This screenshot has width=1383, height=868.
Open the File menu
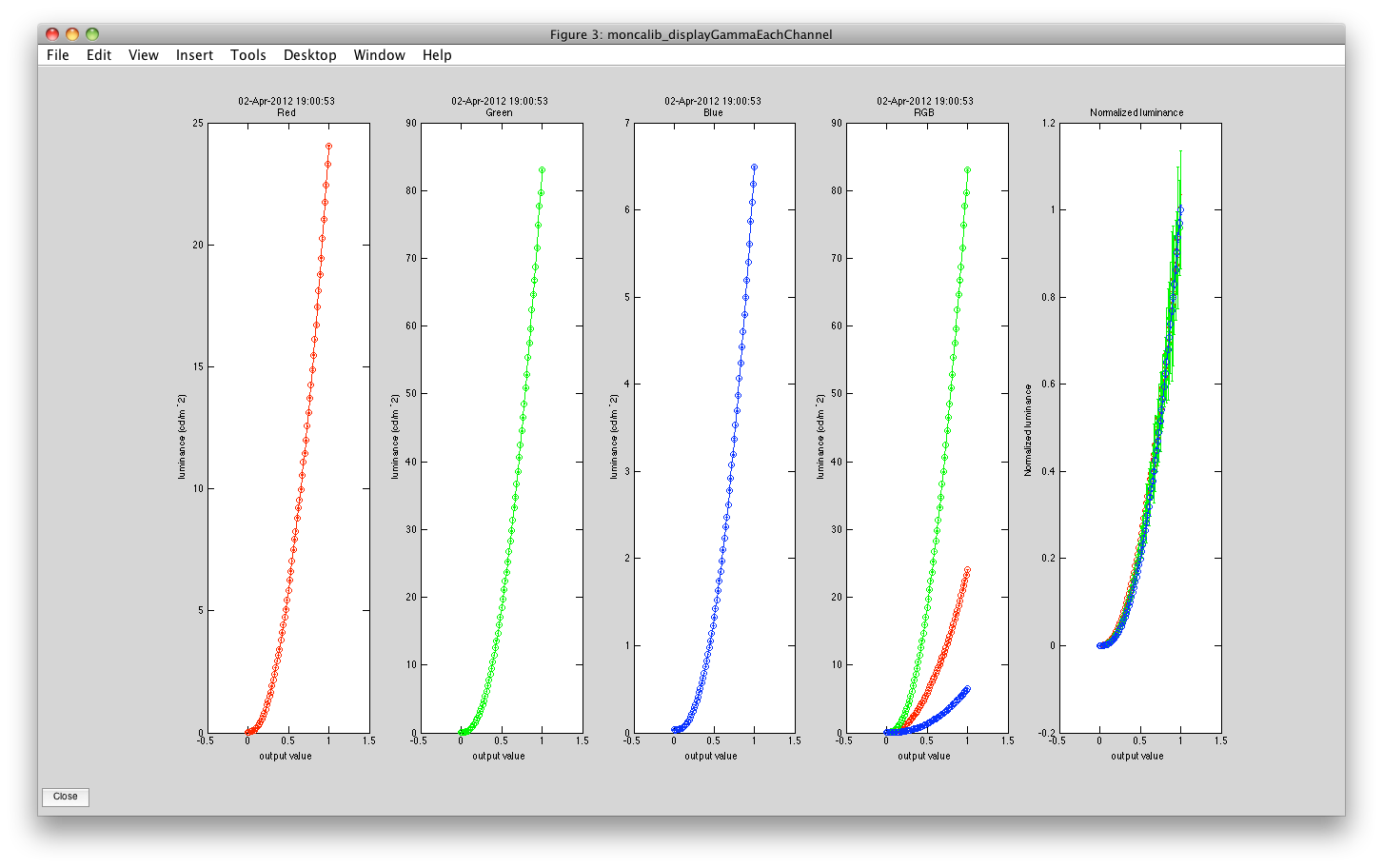click(x=58, y=55)
